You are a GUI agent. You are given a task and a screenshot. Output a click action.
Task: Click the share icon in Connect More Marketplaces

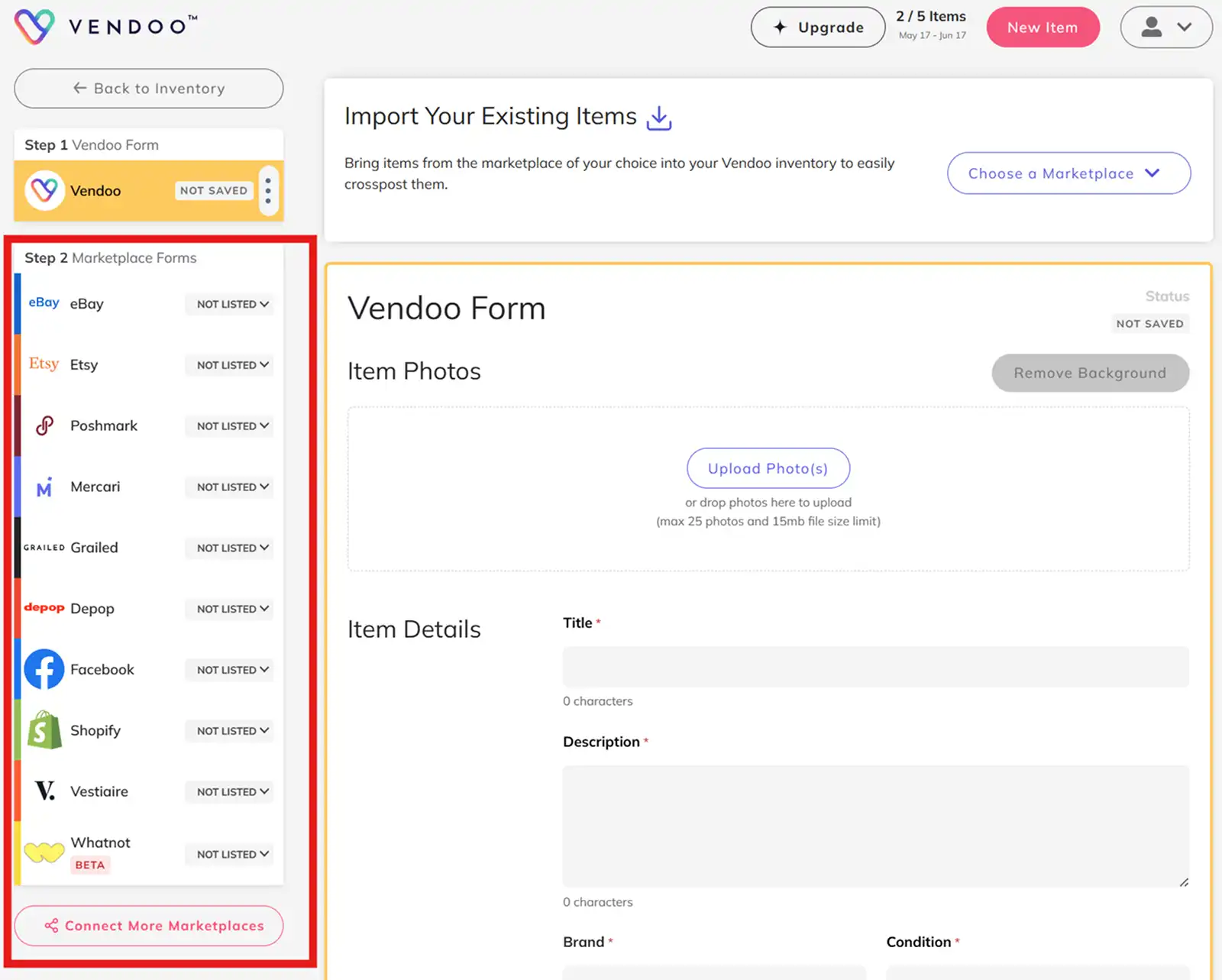(51, 926)
